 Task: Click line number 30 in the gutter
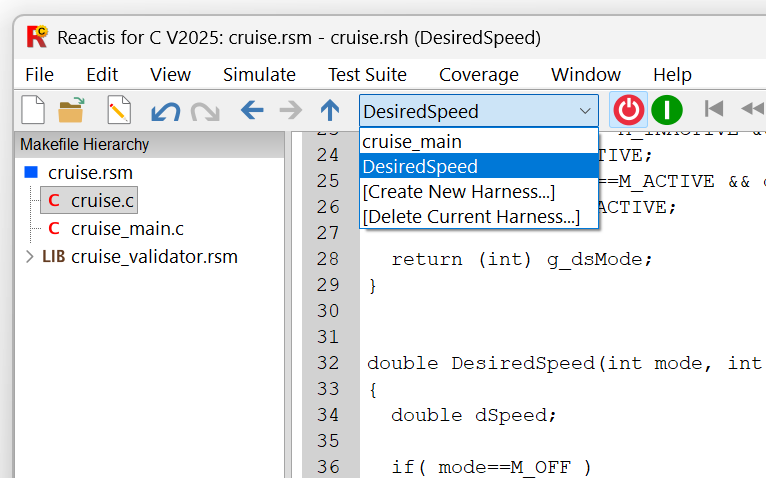point(327,310)
